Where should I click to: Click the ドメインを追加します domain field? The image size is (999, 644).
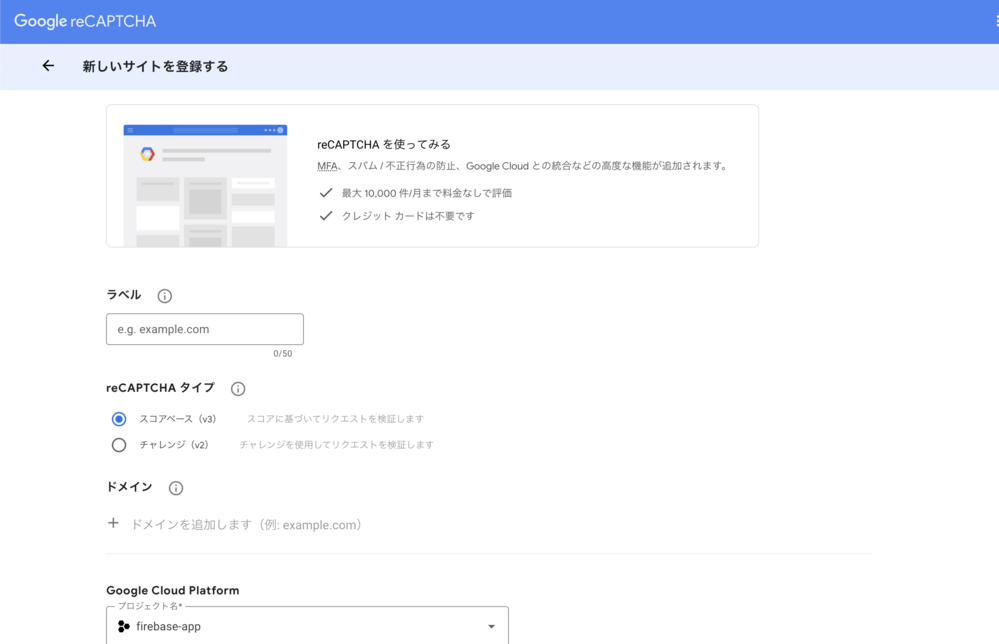[247, 525]
